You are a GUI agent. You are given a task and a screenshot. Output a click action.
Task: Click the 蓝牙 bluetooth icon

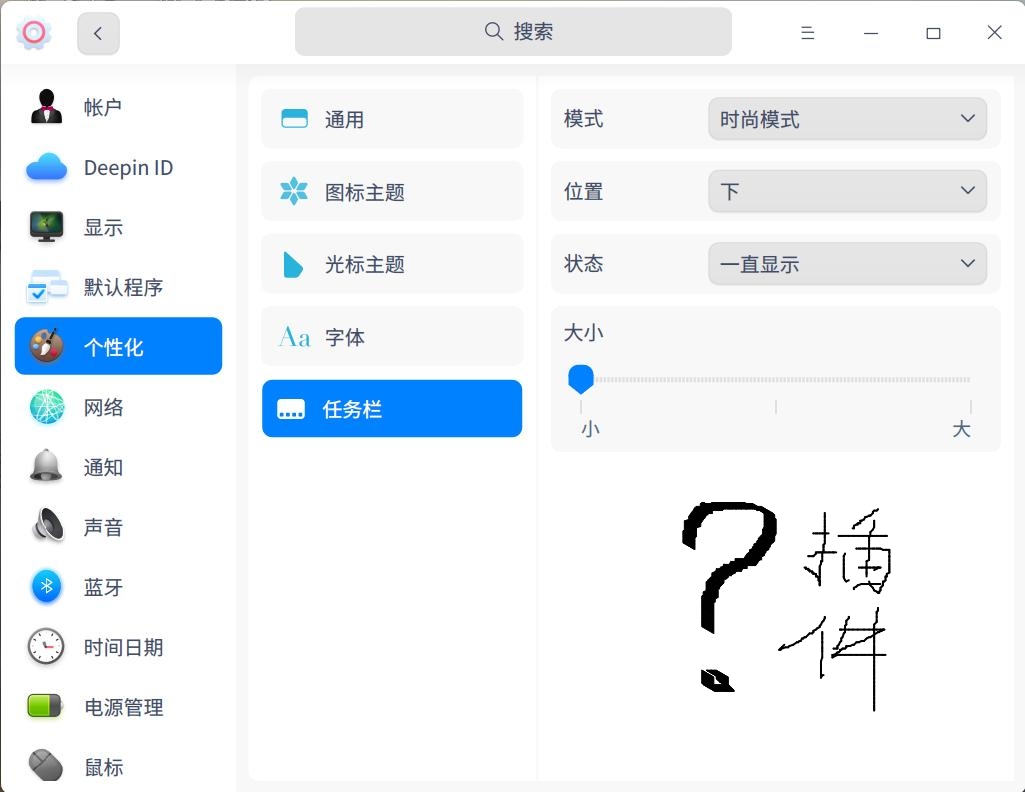click(x=46, y=586)
